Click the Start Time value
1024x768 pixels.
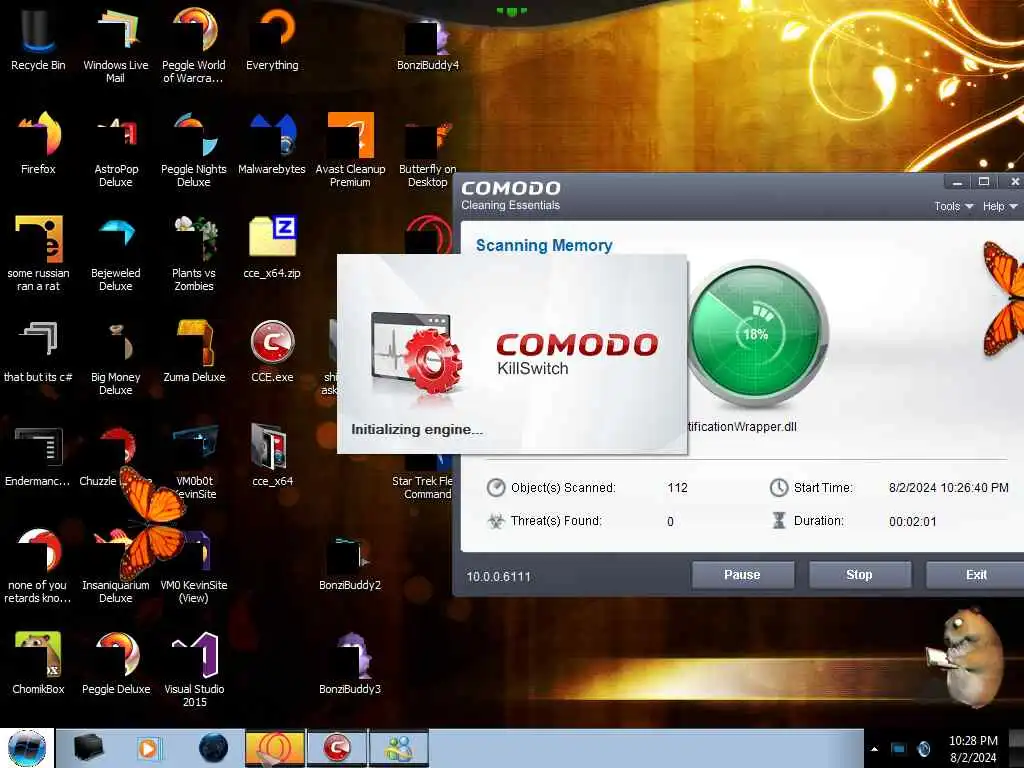948,488
